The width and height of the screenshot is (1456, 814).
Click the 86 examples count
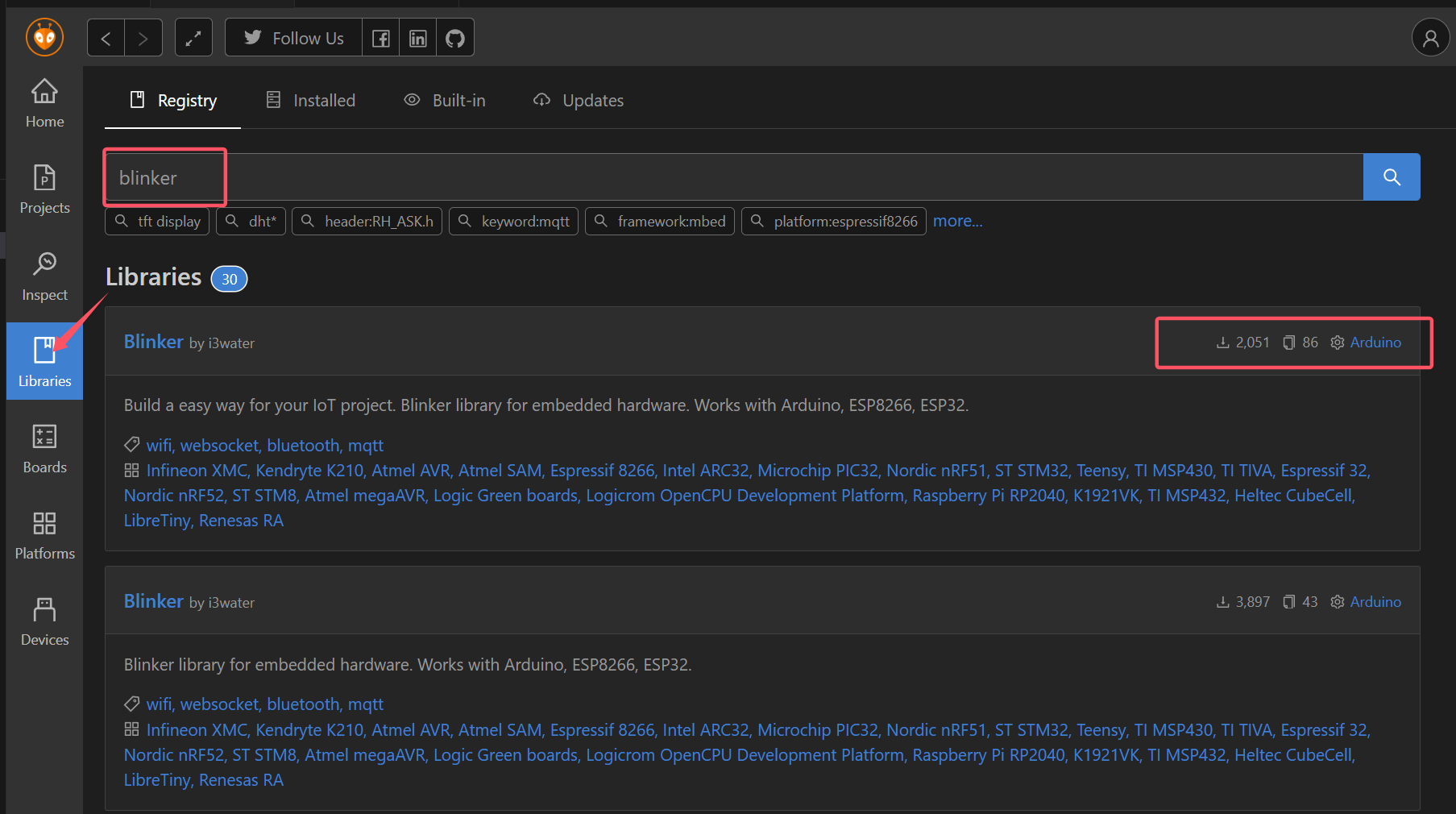point(1300,343)
